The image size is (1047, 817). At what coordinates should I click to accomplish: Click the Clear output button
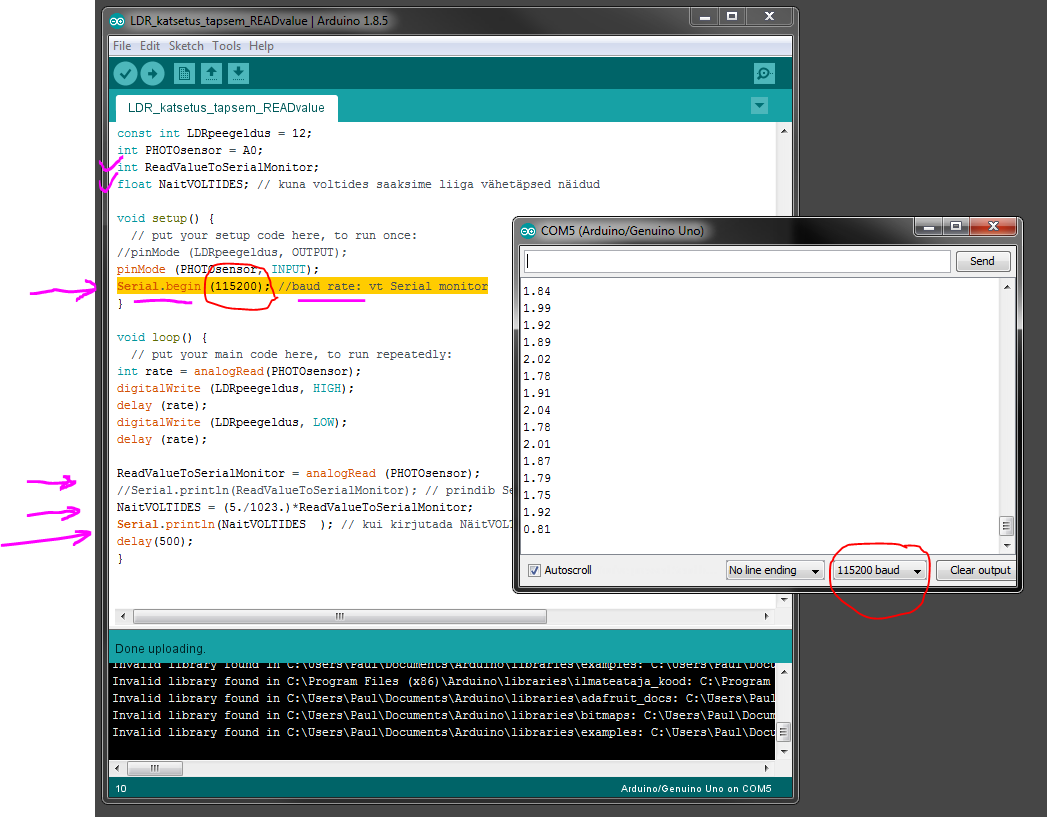pos(979,570)
